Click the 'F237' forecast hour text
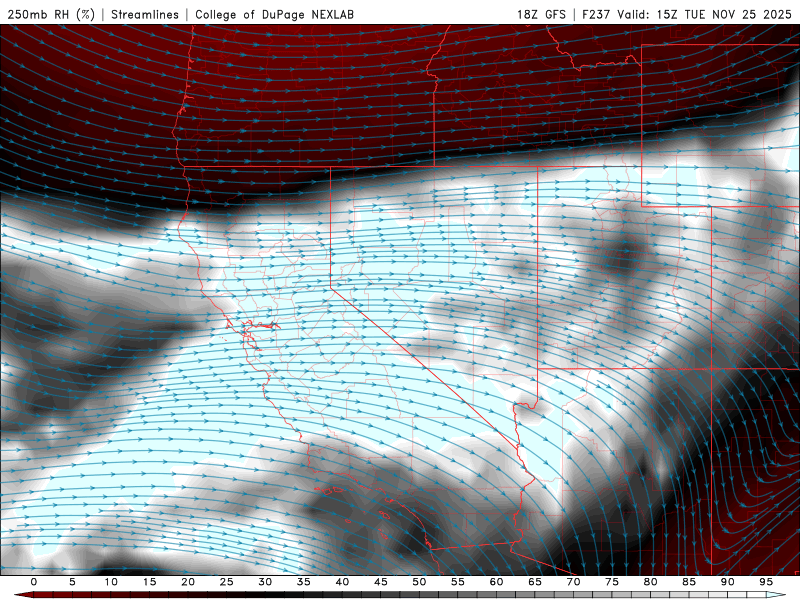This screenshot has width=800, height=600. [x=596, y=14]
